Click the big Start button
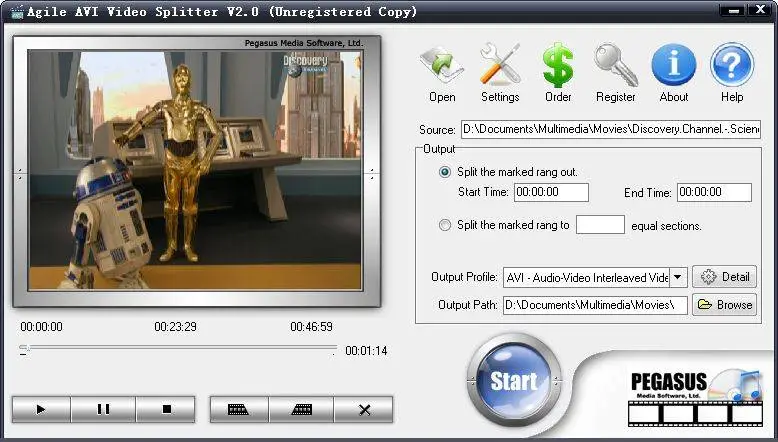This screenshot has height=442, width=778. (514, 380)
